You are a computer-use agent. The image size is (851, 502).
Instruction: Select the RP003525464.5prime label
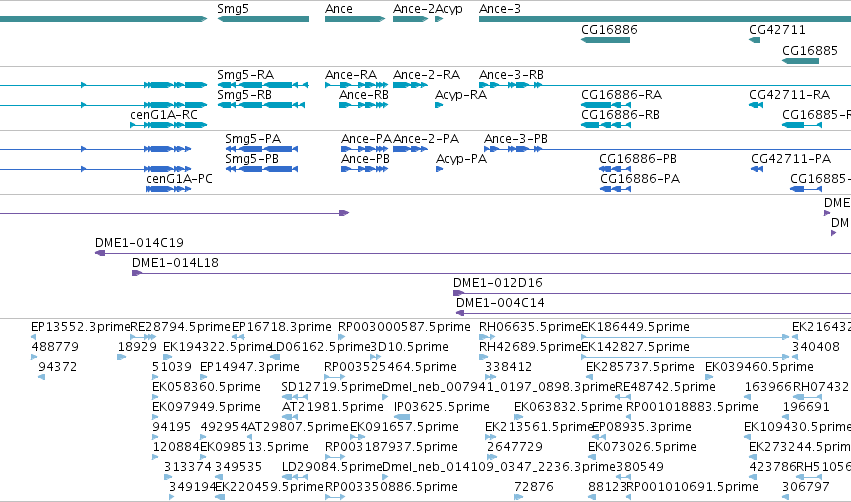(x=390, y=367)
